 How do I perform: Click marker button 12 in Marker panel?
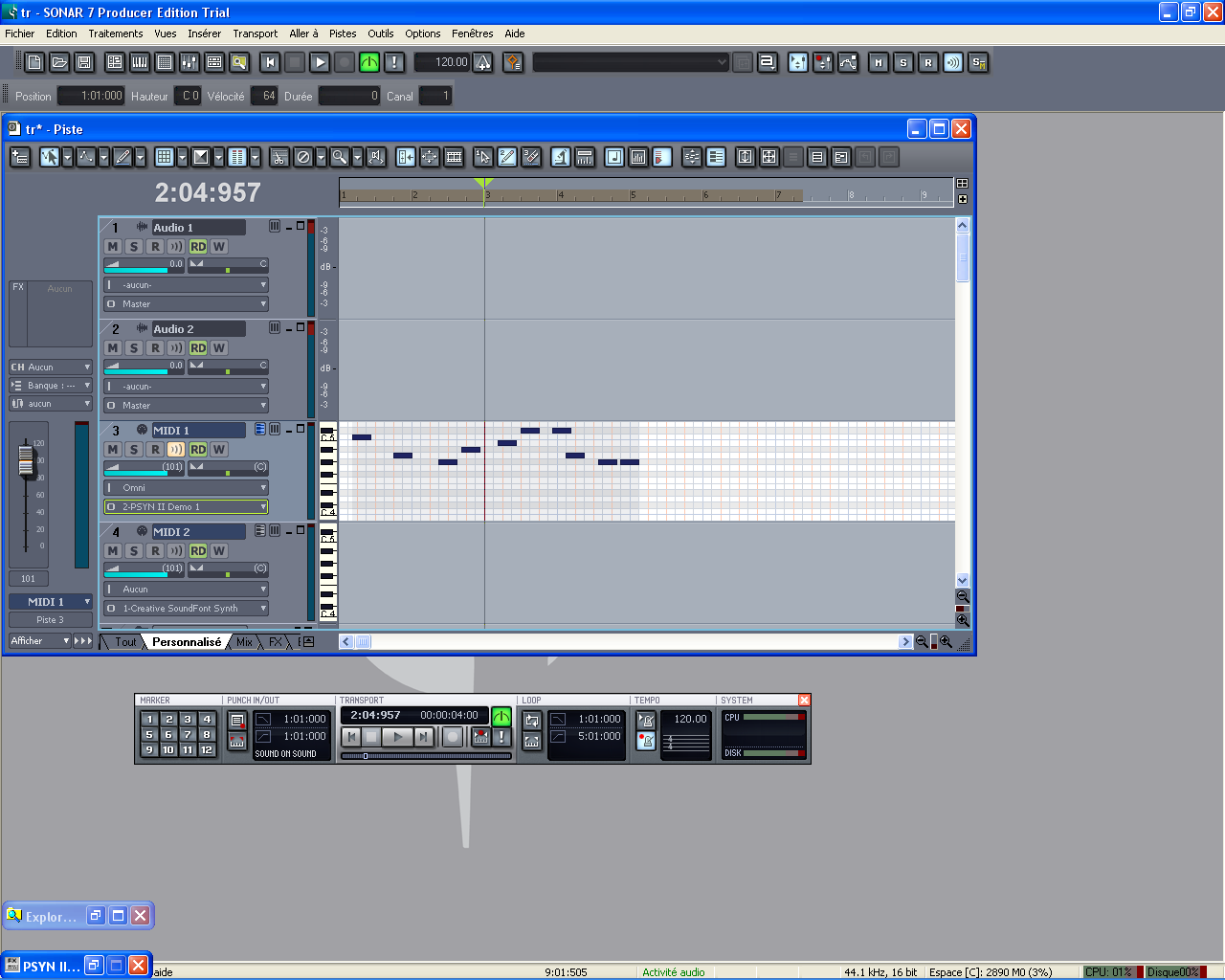(207, 750)
